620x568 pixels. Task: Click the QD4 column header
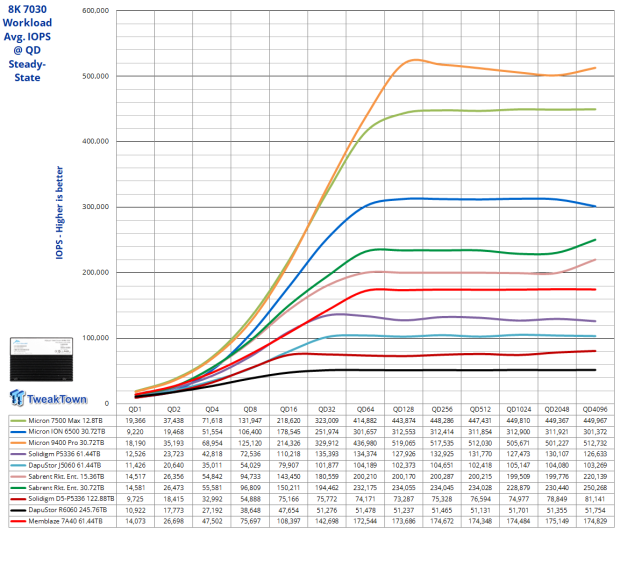coord(212,409)
